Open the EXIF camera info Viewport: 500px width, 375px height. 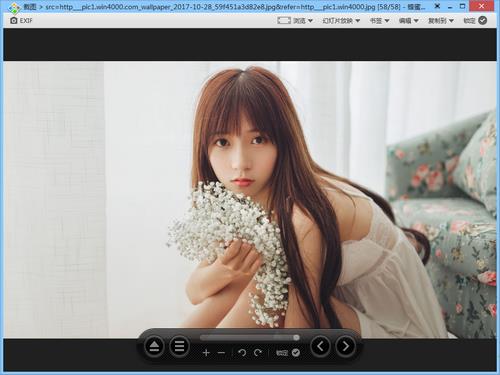coord(21,21)
